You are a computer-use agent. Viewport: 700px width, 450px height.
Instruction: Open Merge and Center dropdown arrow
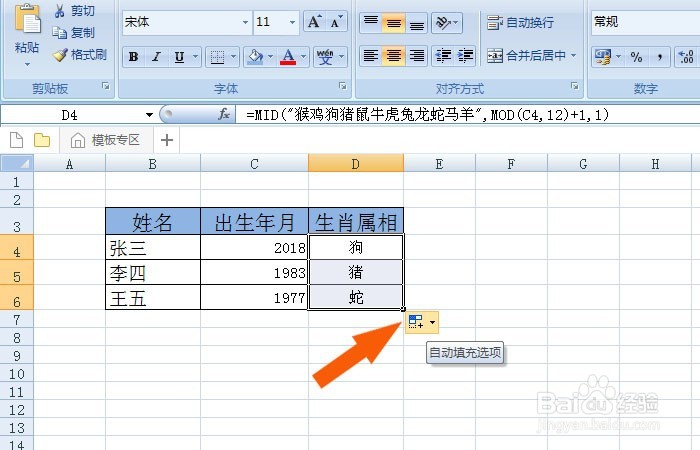point(574,56)
